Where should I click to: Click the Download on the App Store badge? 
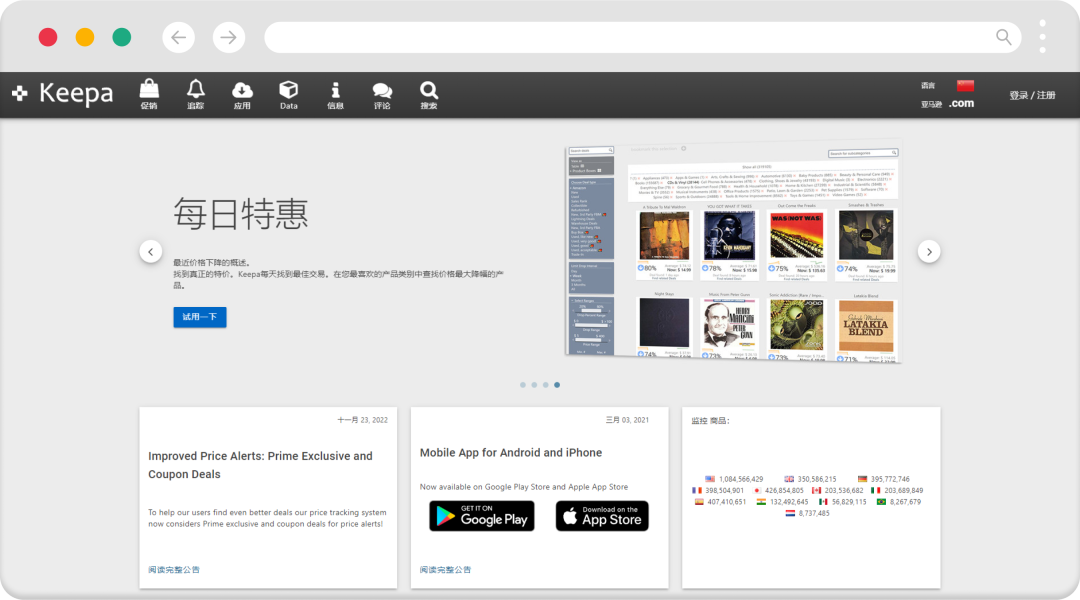point(602,516)
